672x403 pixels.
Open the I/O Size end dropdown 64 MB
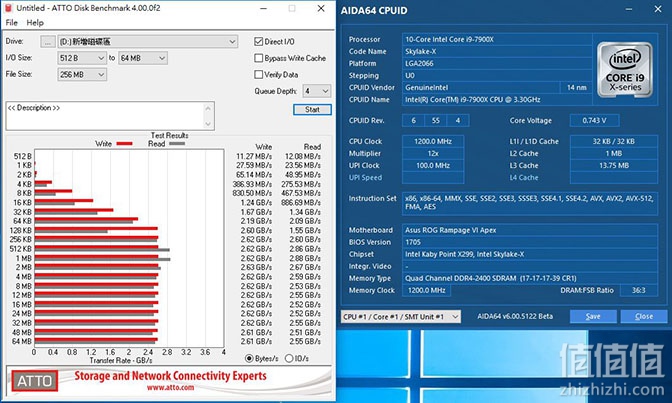143,58
